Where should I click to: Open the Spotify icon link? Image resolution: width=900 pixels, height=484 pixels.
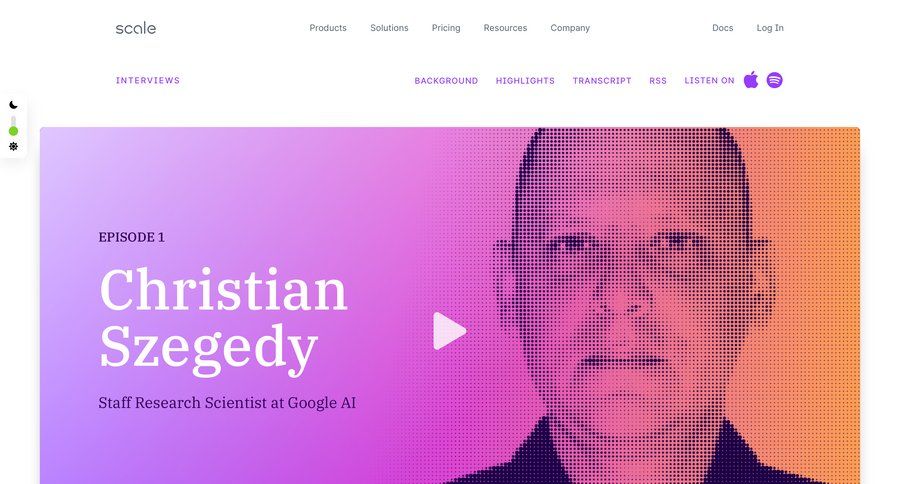click(x=774, y=80)
